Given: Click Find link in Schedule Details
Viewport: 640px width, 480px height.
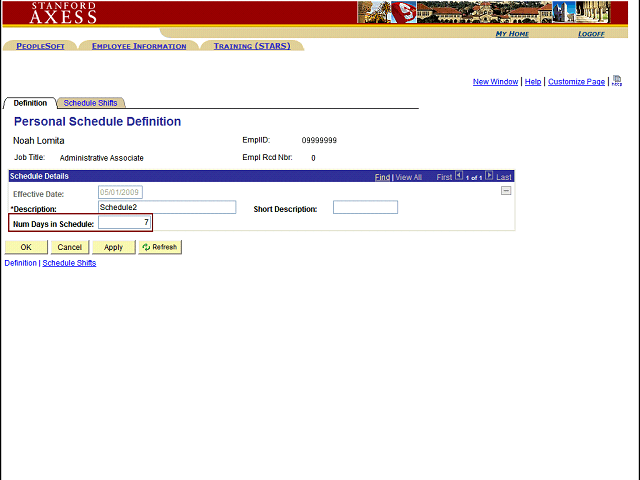Looking at the screenshot, I should tap(382, 177).
